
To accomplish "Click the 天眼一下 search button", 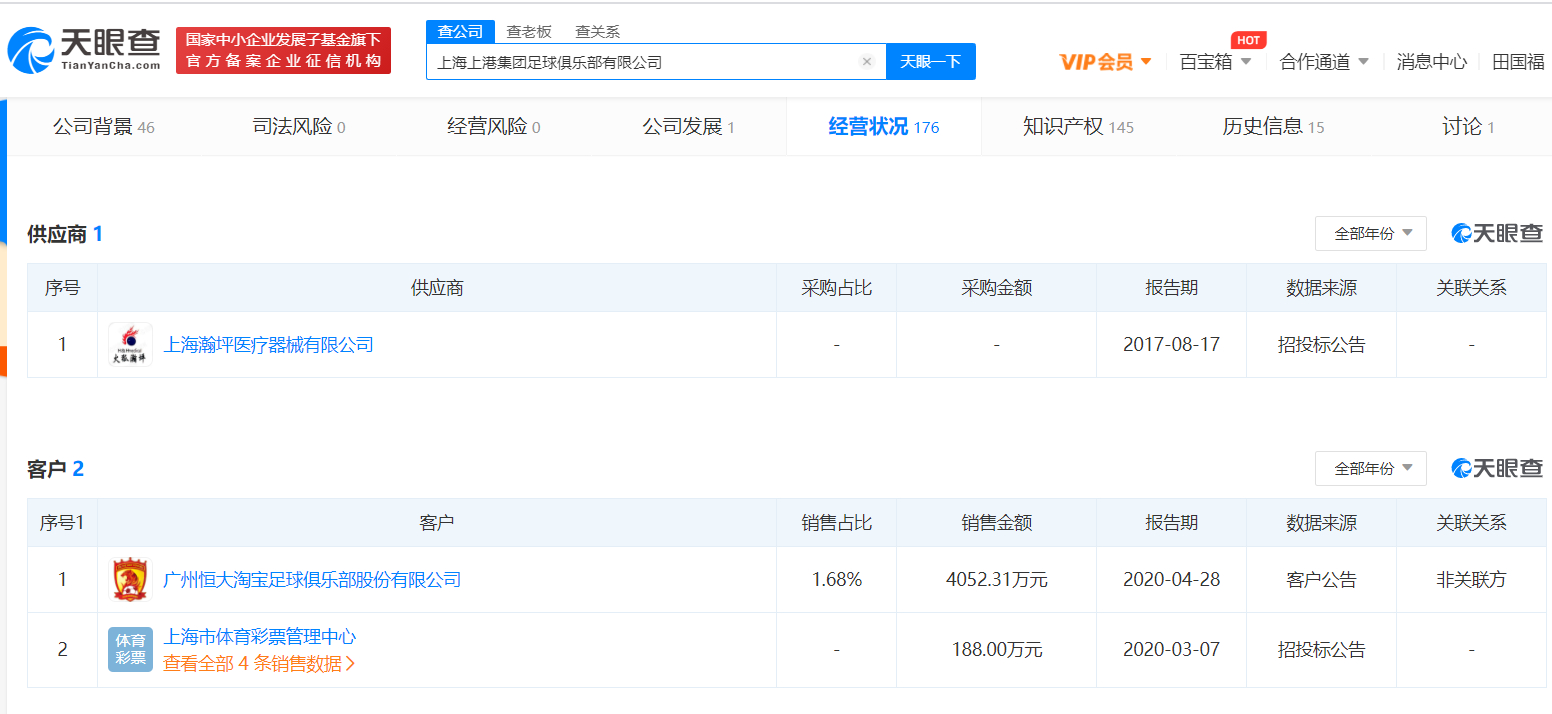I will [931, 62].
